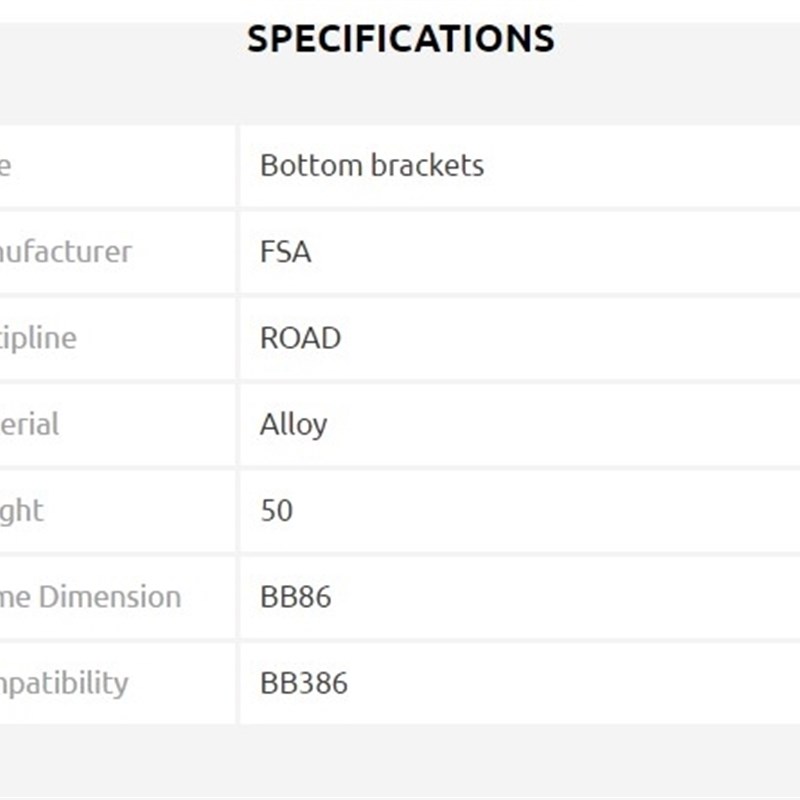Click the Frame Dimension row label
This screenshot has height=800, width=800.
coord(90,597)
